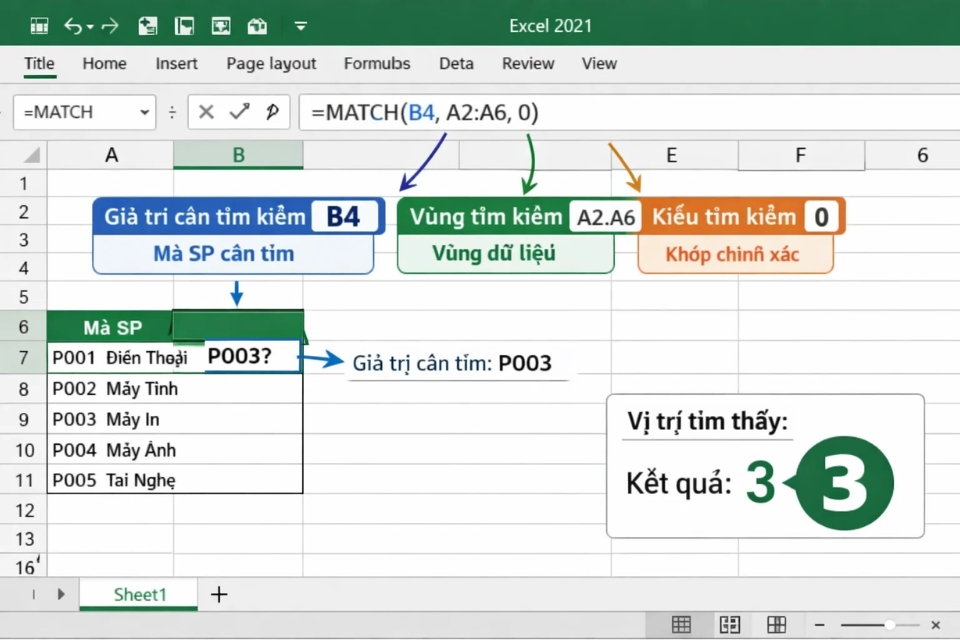Add a new sheet with the plus button

coord(219,594)
